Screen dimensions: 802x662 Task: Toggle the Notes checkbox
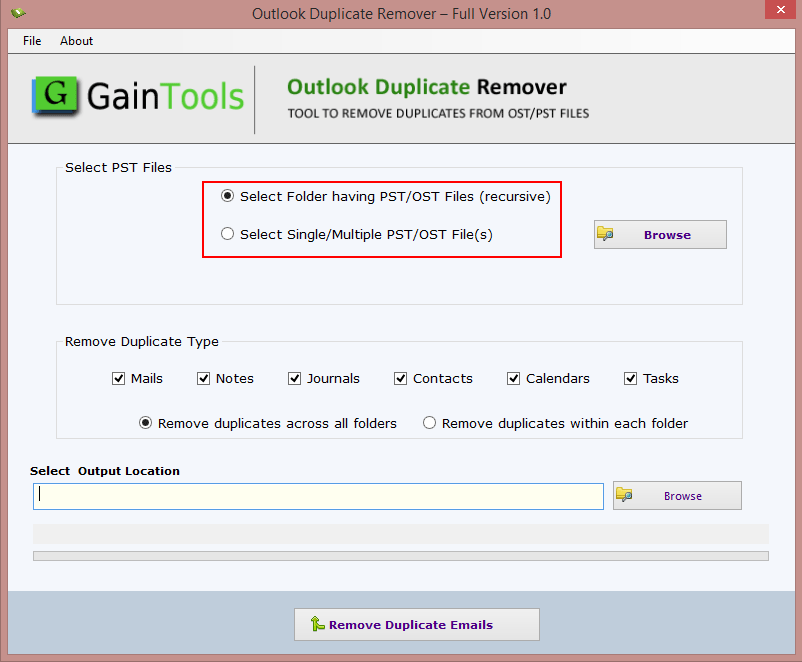[x=204, y=379]
